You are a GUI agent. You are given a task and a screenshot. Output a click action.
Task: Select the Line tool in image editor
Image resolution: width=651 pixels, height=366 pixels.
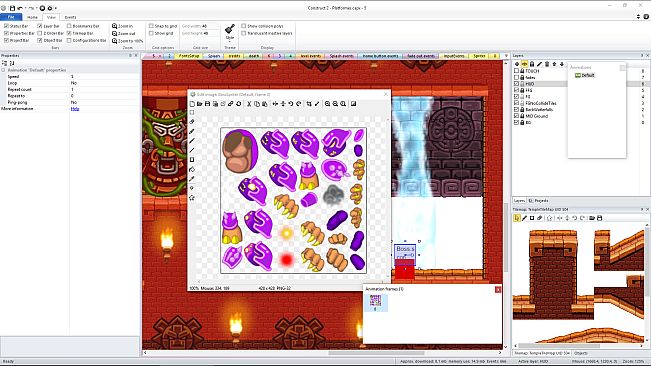coord(192,151)
